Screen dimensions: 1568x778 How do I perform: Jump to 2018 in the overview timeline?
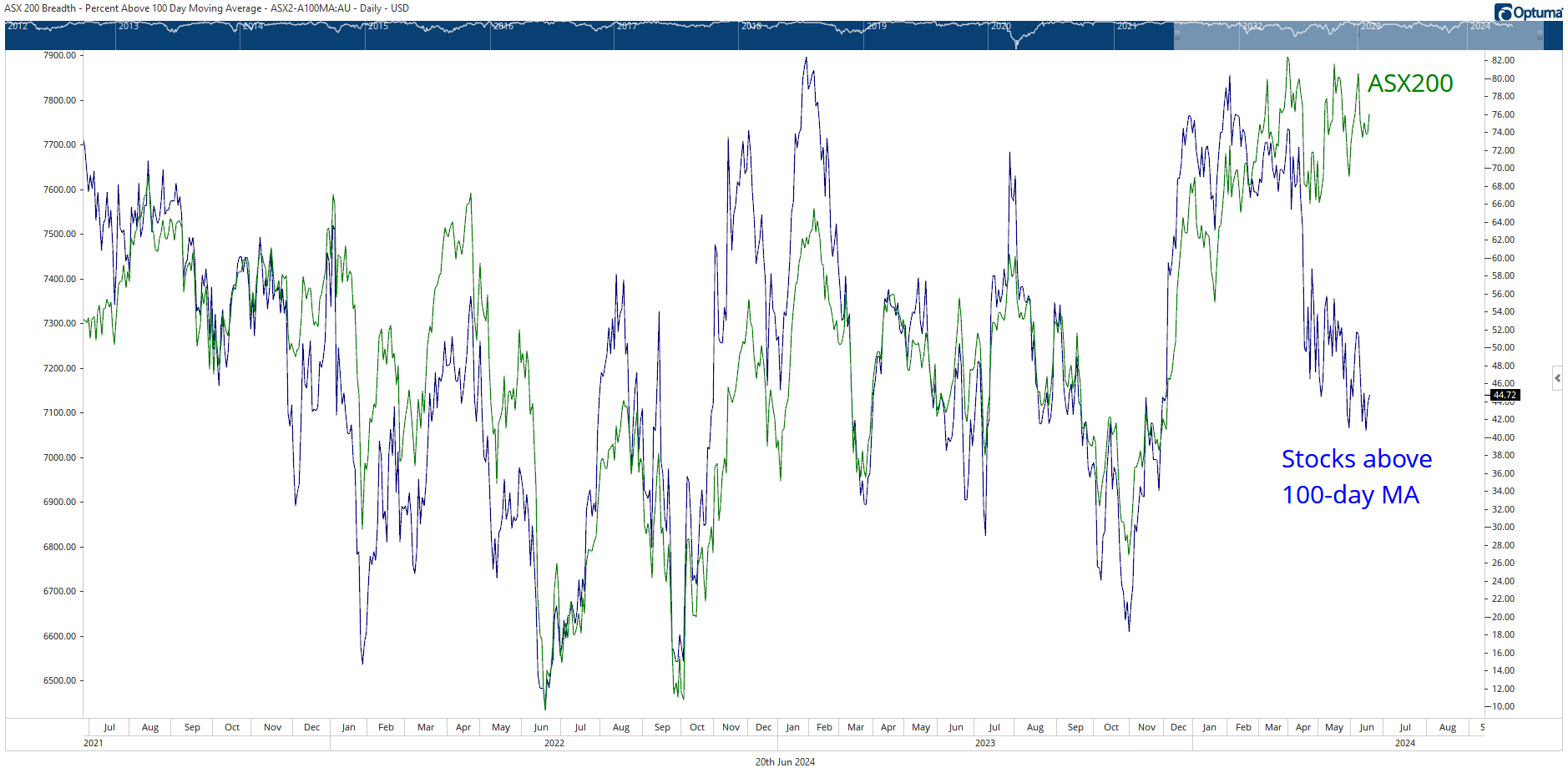(751, 27)
